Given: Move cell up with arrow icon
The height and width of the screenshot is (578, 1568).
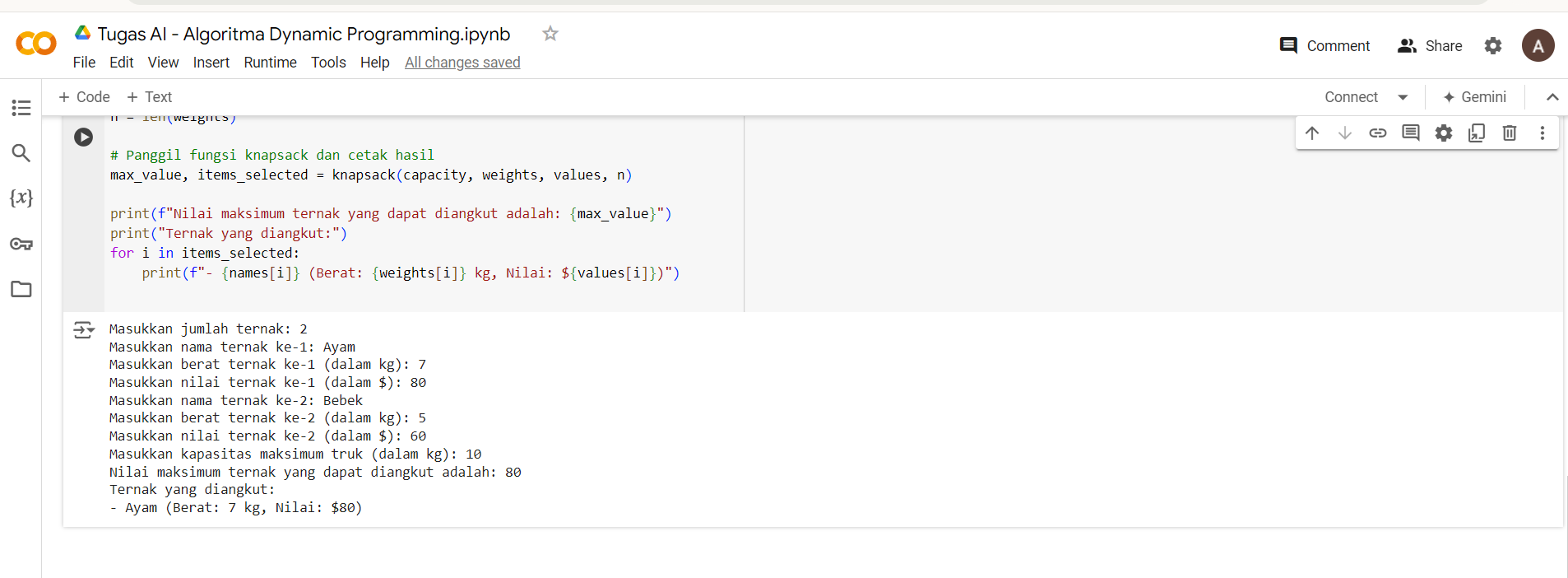Looking at the screenshot, I should (1312, 133).
